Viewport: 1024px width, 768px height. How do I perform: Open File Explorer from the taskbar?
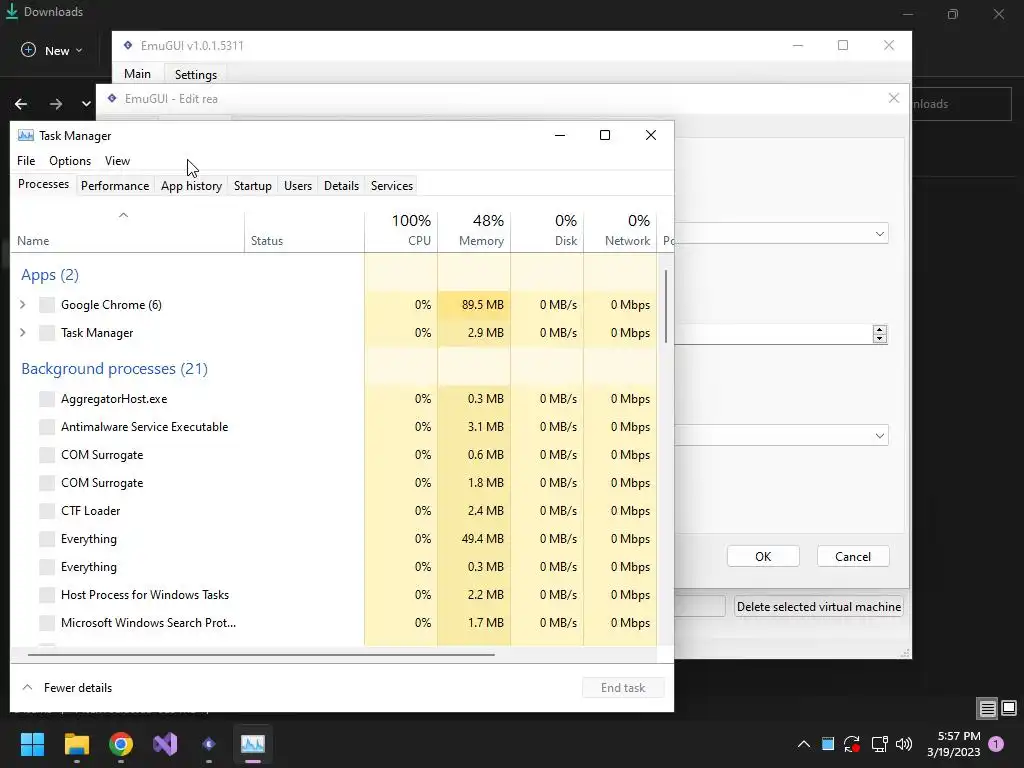coord(76,744)
